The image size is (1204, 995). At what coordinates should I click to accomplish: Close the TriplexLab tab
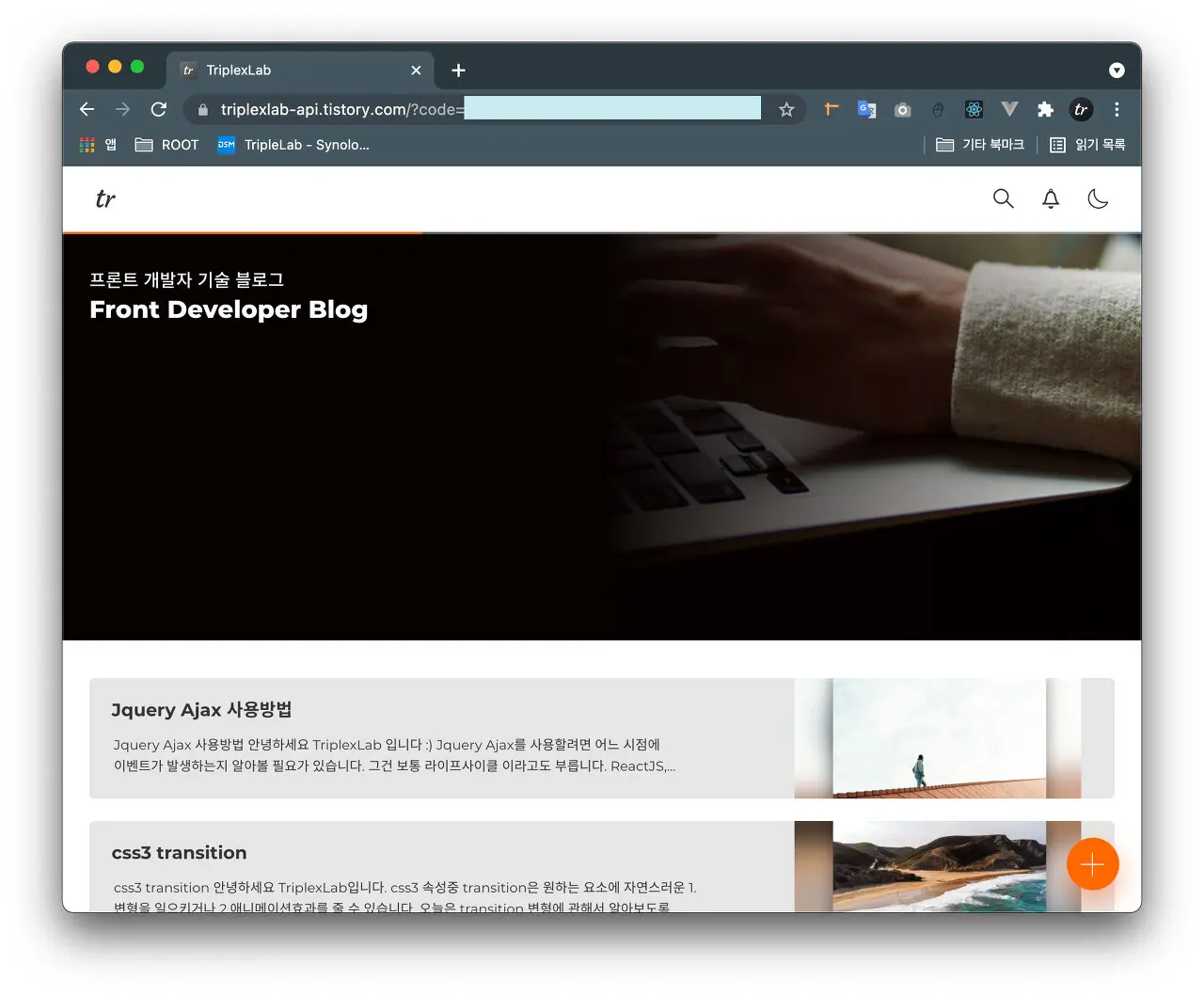[416, 71]
